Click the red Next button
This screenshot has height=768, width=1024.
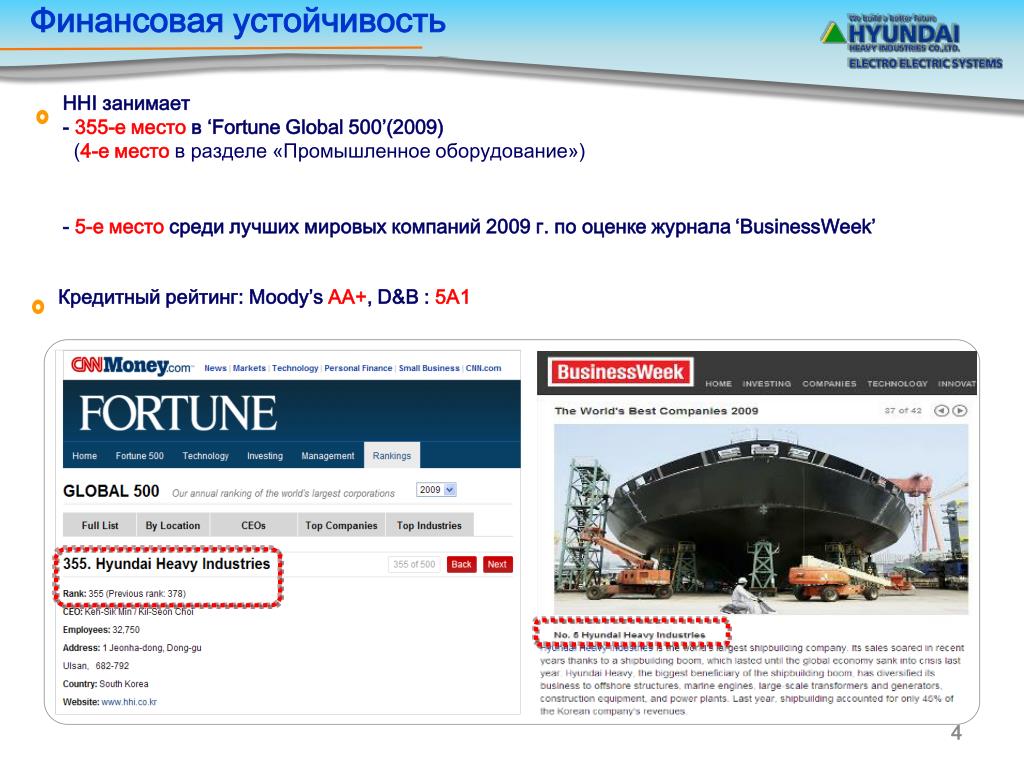tap(497, 564)
